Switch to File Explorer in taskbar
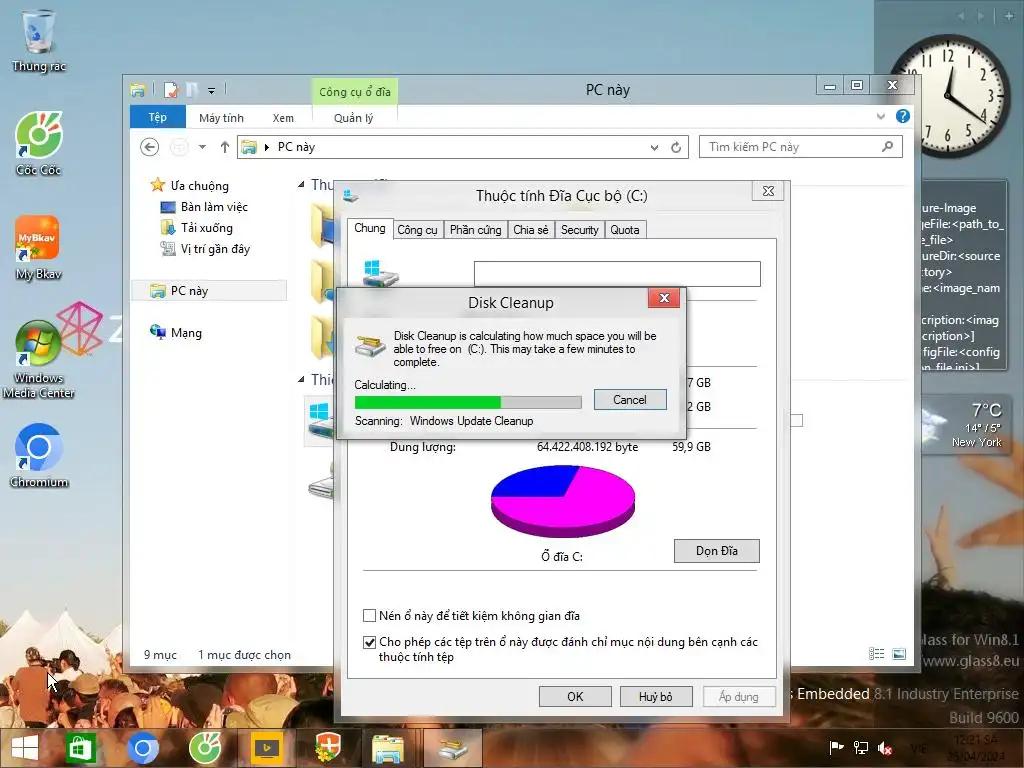Viewport: 1024px width, 768px height. [387, 748]
